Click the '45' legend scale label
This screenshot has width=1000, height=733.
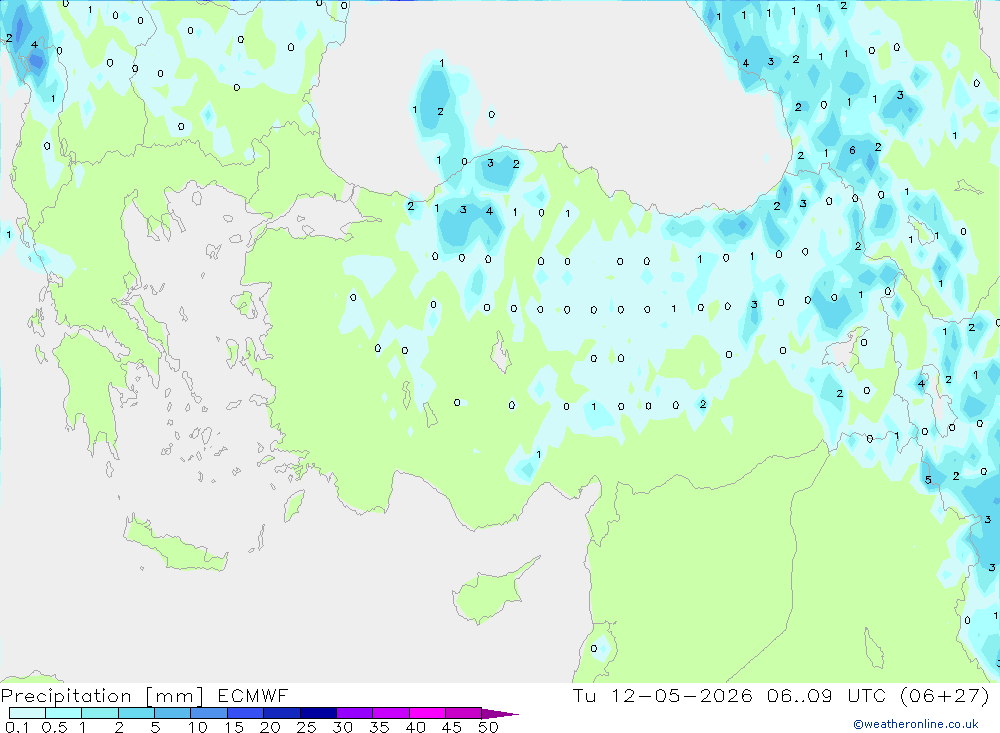(x=452, y=727)
